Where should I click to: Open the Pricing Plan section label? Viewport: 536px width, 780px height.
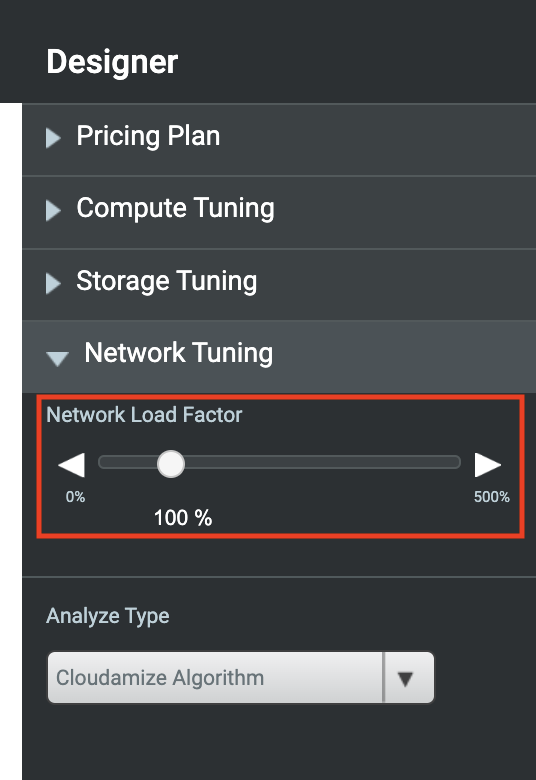click(x=148, y=136)
